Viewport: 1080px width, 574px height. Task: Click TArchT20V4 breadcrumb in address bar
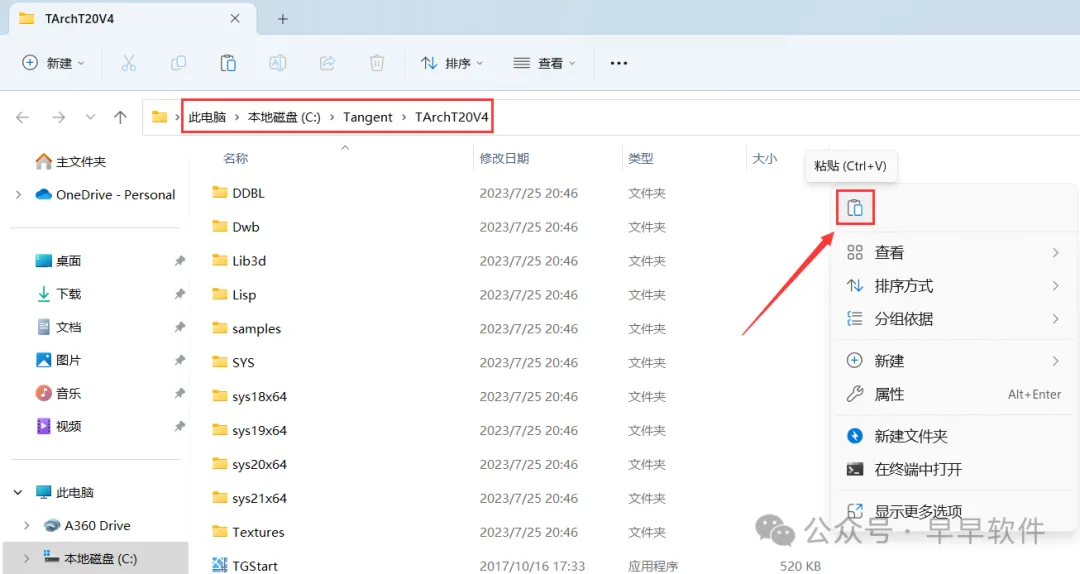click(x=452, y=117)
